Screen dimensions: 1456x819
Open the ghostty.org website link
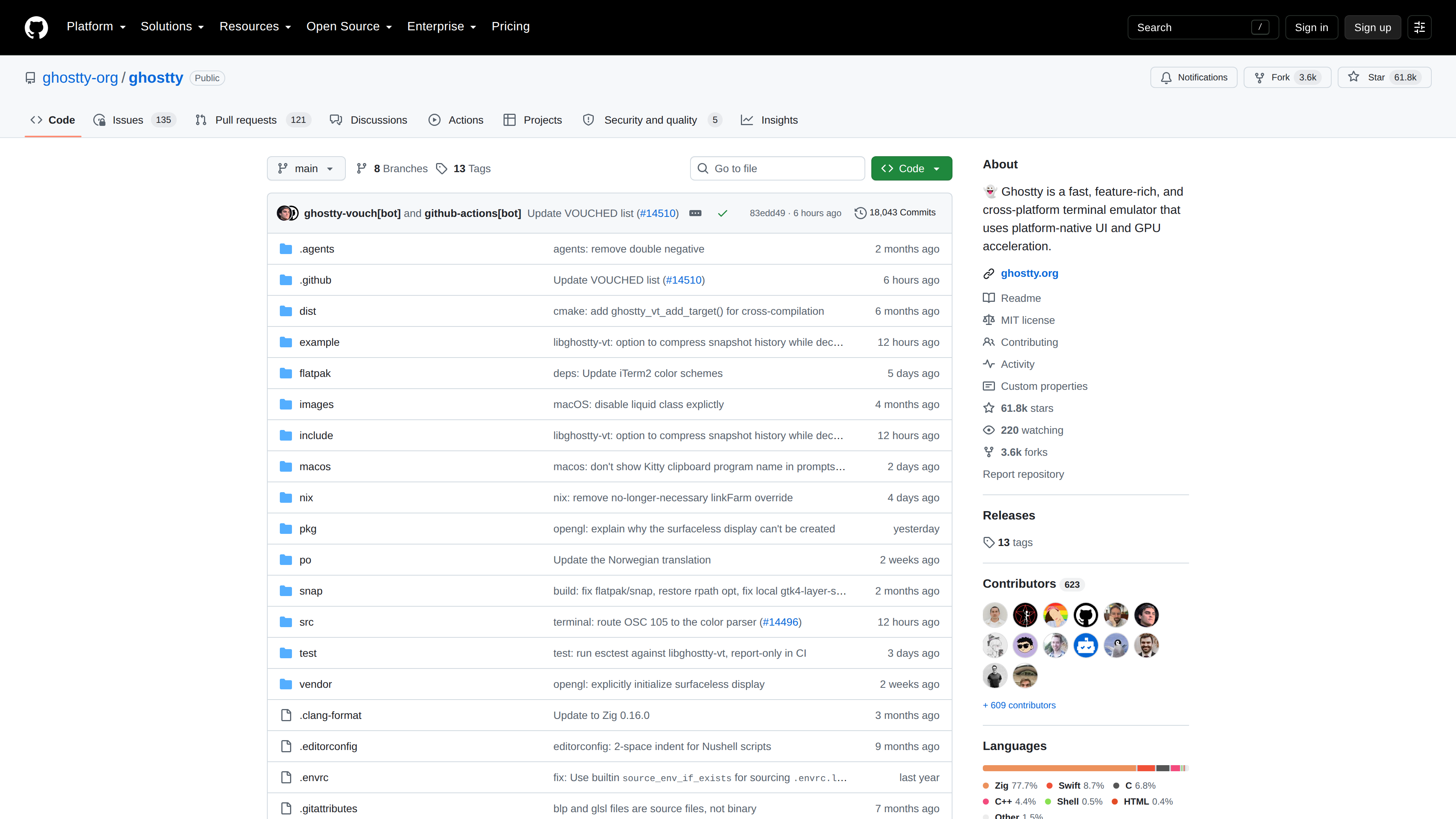point(1029,273)
